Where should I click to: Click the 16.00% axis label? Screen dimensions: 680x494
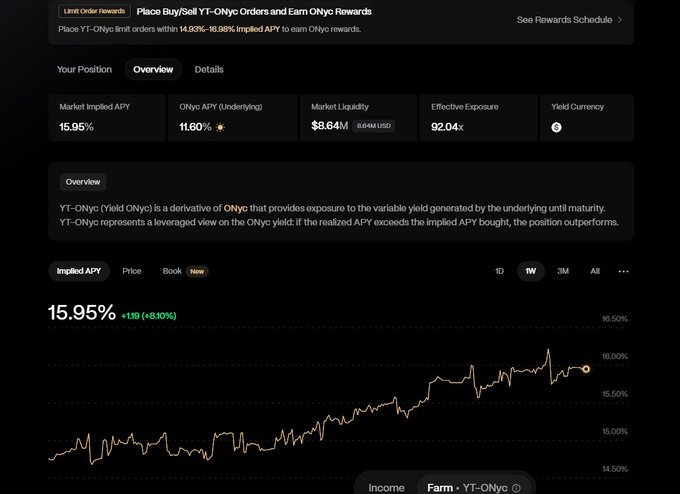[x=615, y=356]
